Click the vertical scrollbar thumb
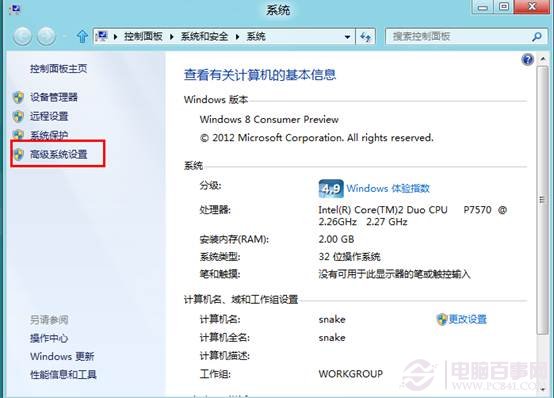Viewport: 554px width, 398px height. 542,200
